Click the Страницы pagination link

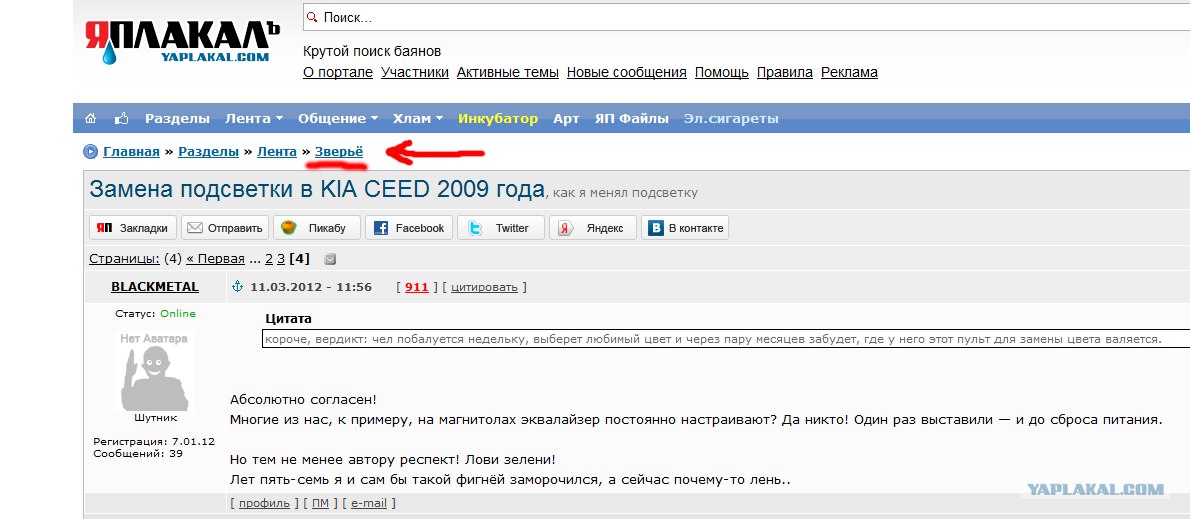(x=124, y=259)
